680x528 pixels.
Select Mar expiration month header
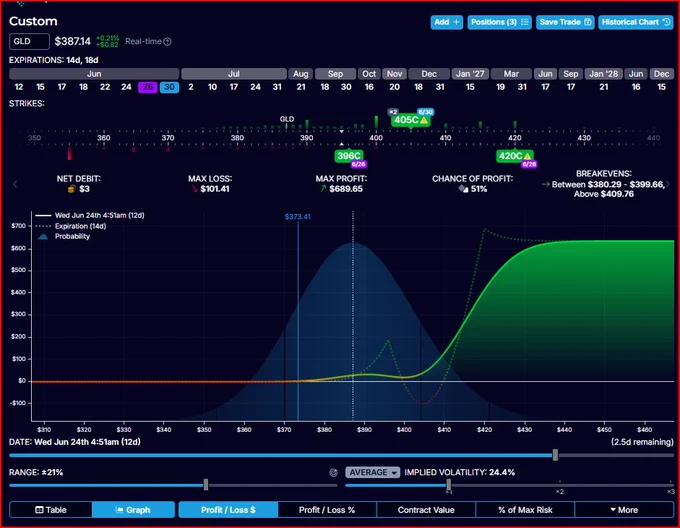[511, 74]
